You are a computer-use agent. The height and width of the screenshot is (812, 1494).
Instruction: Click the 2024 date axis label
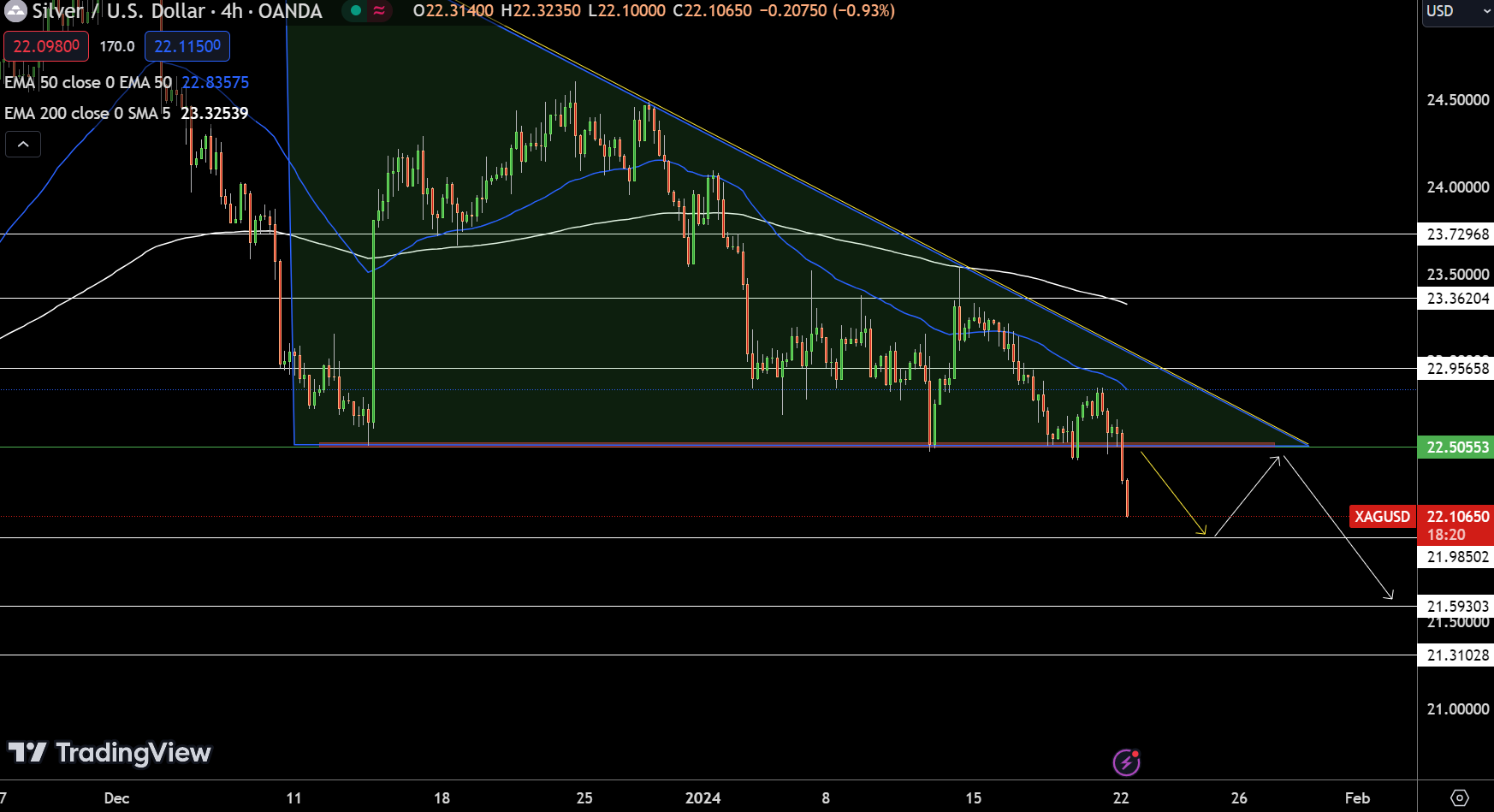(x=703, y=797)
